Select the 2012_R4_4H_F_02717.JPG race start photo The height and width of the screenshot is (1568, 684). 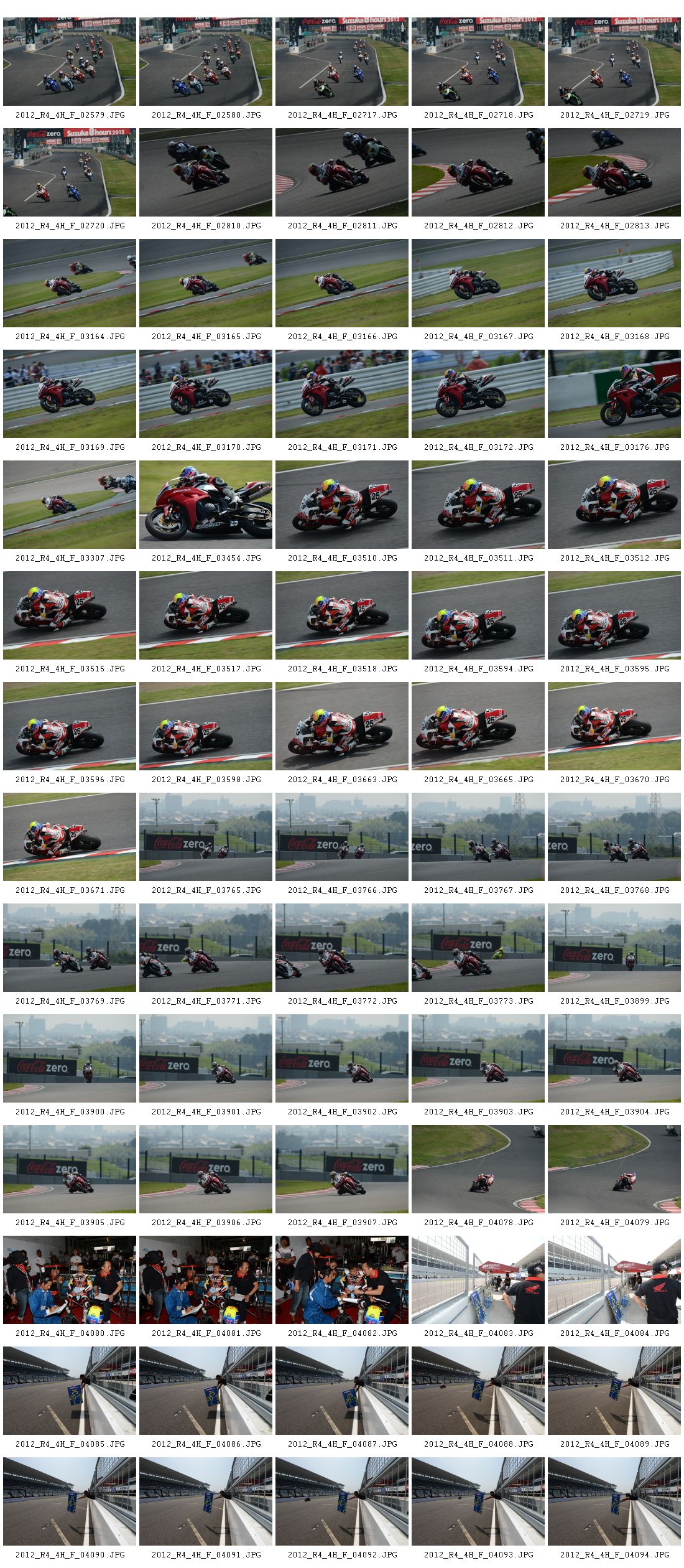coord(341,62)
